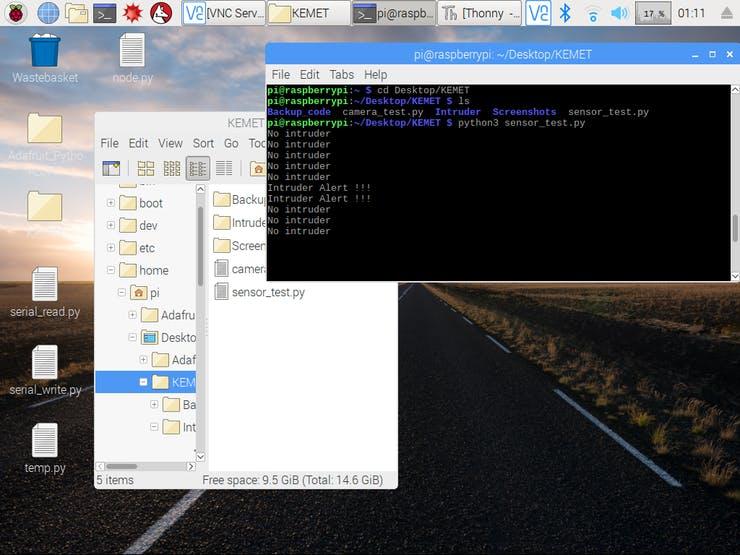Open the file manager View menu

(170, 143)
